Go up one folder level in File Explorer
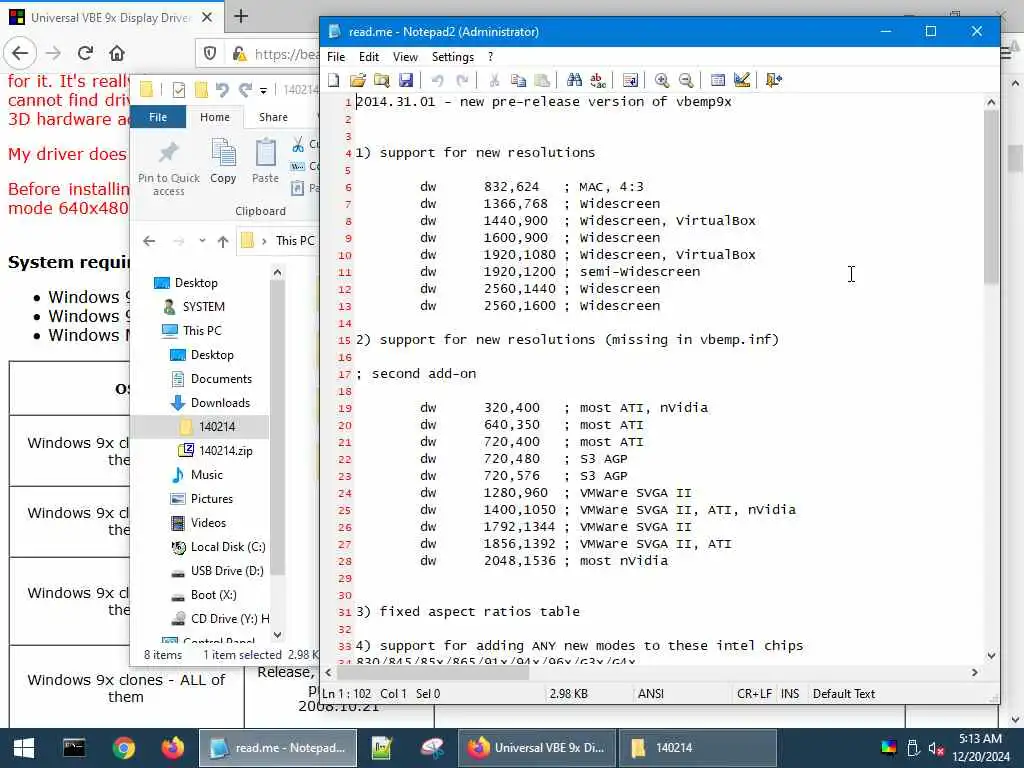Screen dimensions: 1024x768 [x=223, y=241]
